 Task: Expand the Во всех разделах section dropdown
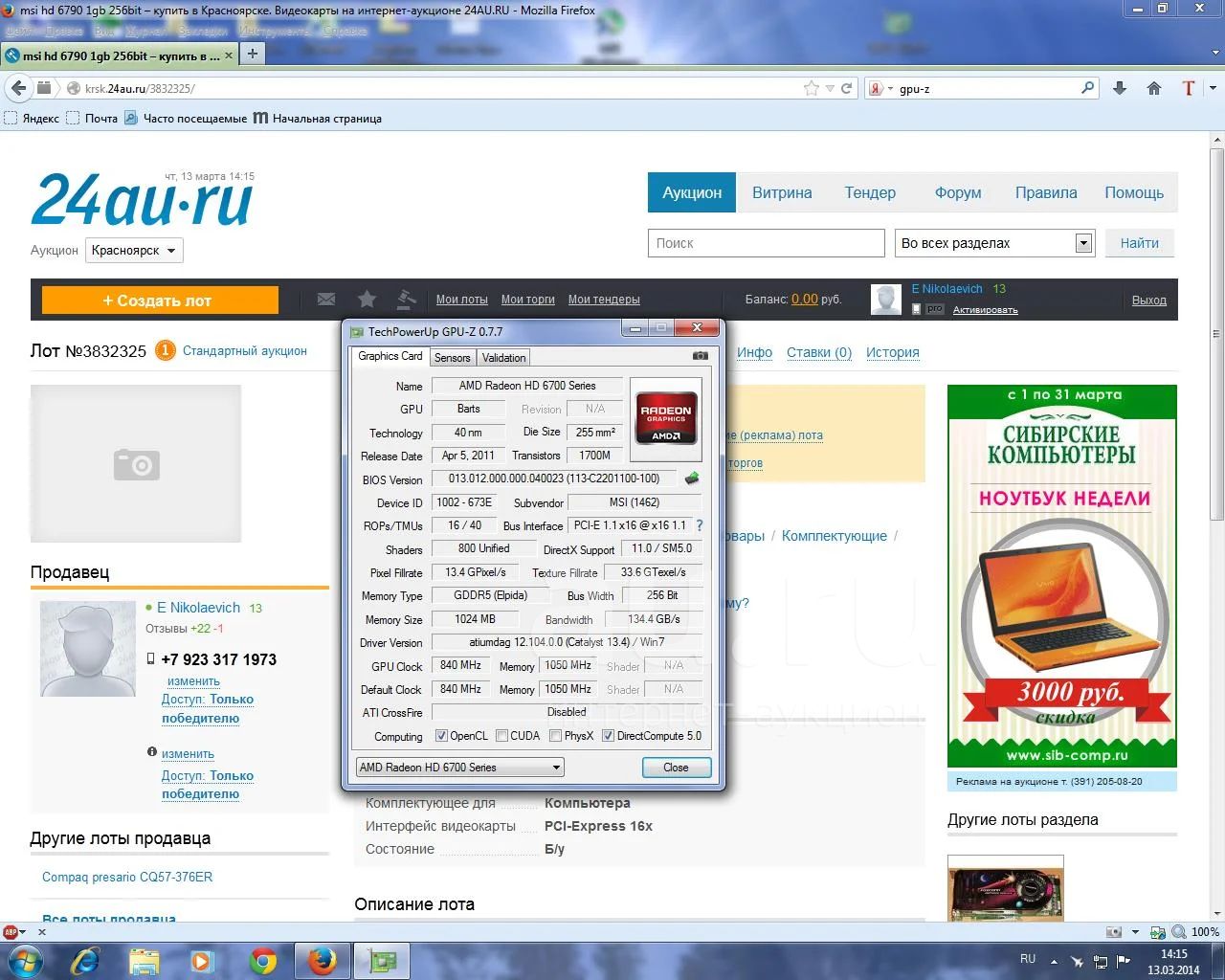click(x=994, y=243)
